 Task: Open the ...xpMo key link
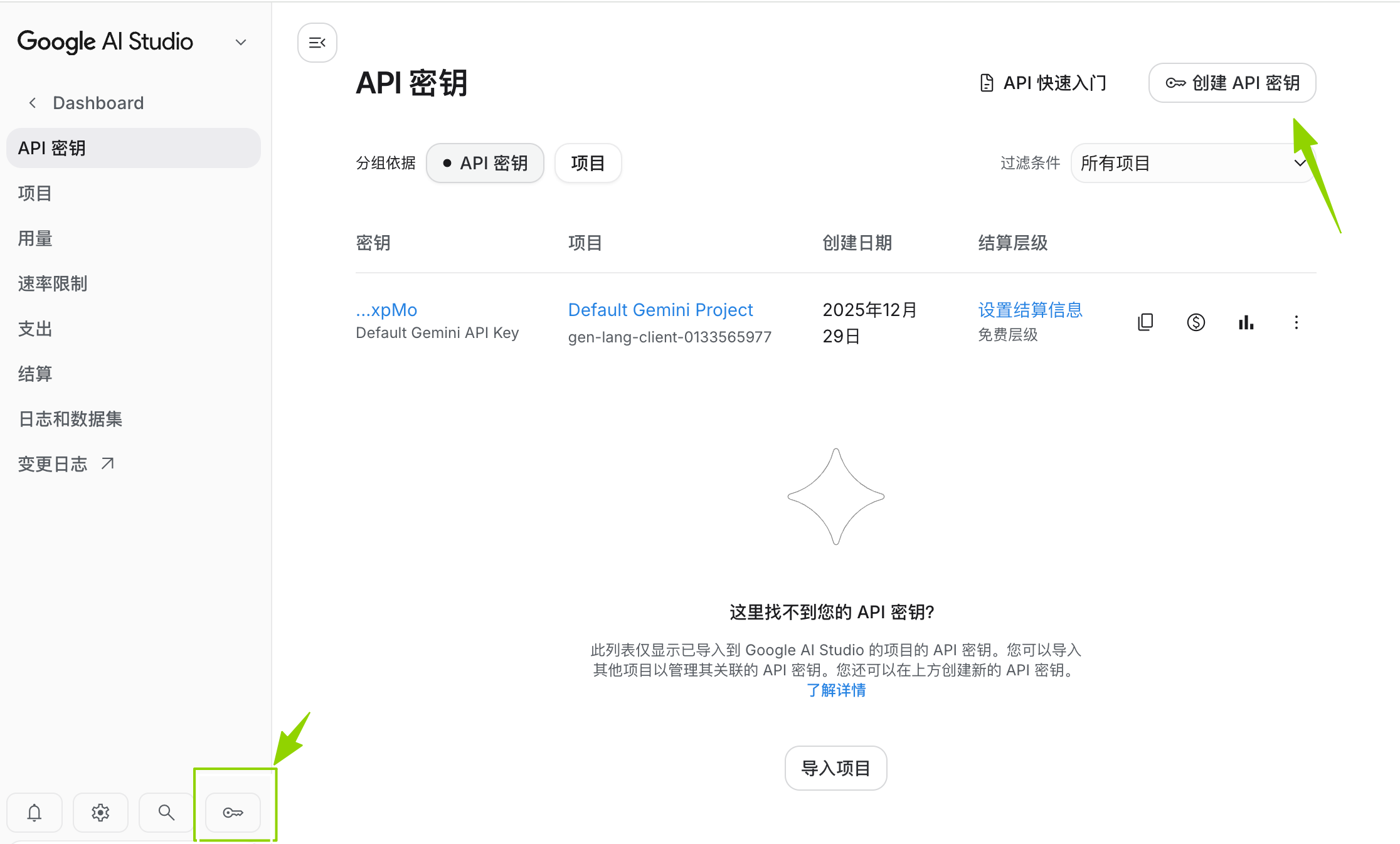click(x=386, y=310)
